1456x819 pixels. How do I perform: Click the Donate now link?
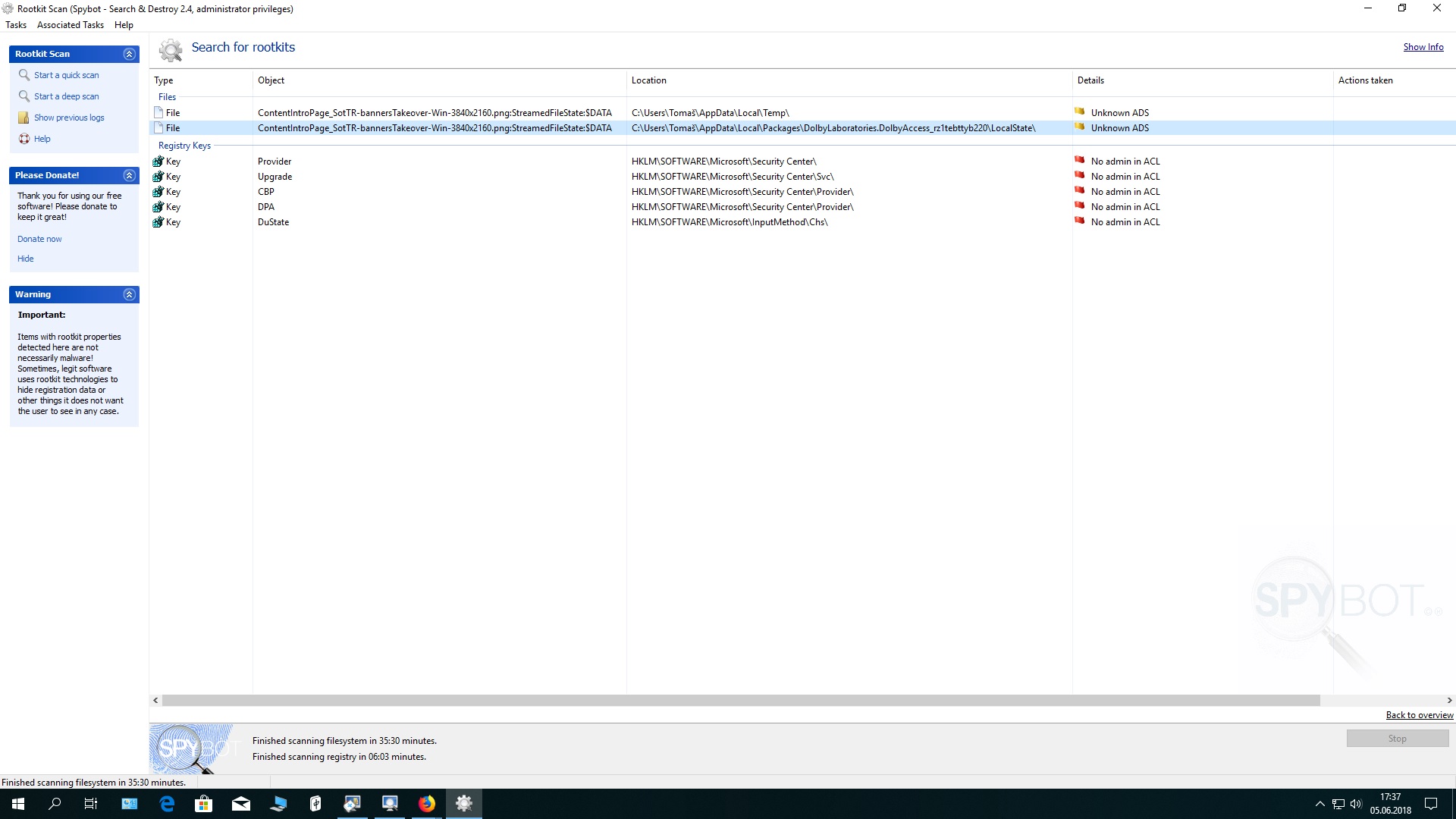(x=39, y=239)
